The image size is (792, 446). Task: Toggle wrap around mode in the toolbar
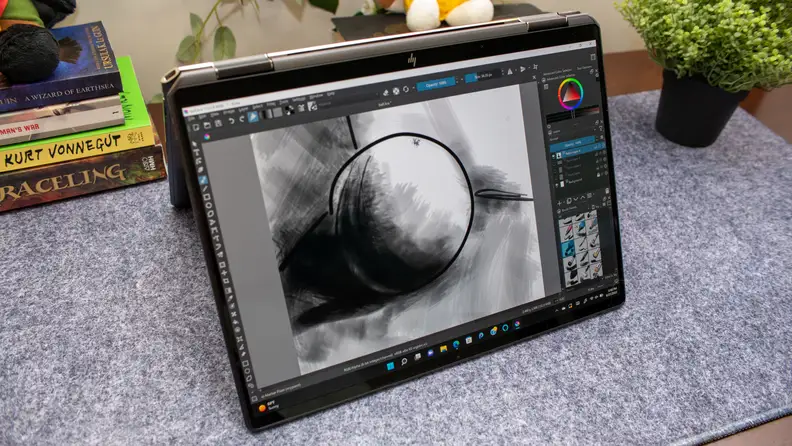click(535, 67)
